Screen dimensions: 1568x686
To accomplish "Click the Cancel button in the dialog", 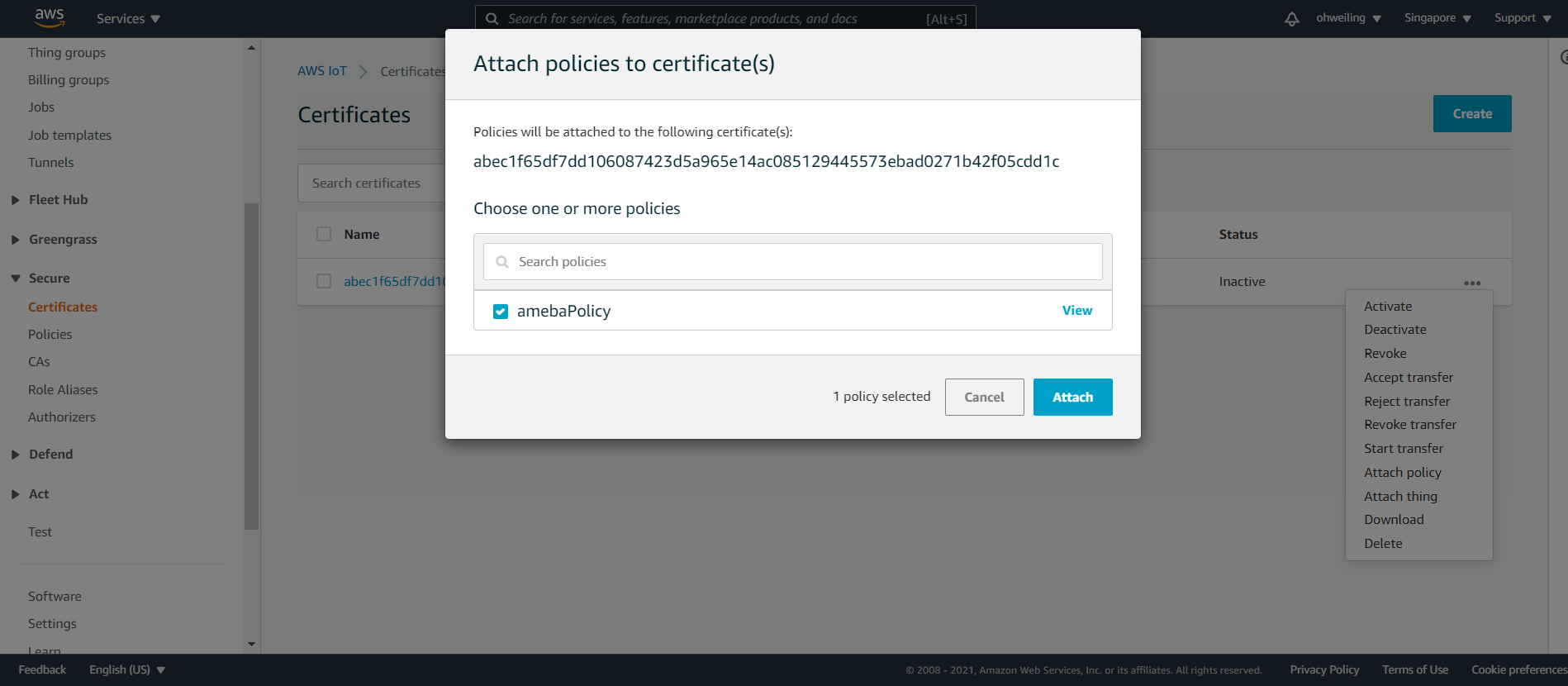I will 984,398.
